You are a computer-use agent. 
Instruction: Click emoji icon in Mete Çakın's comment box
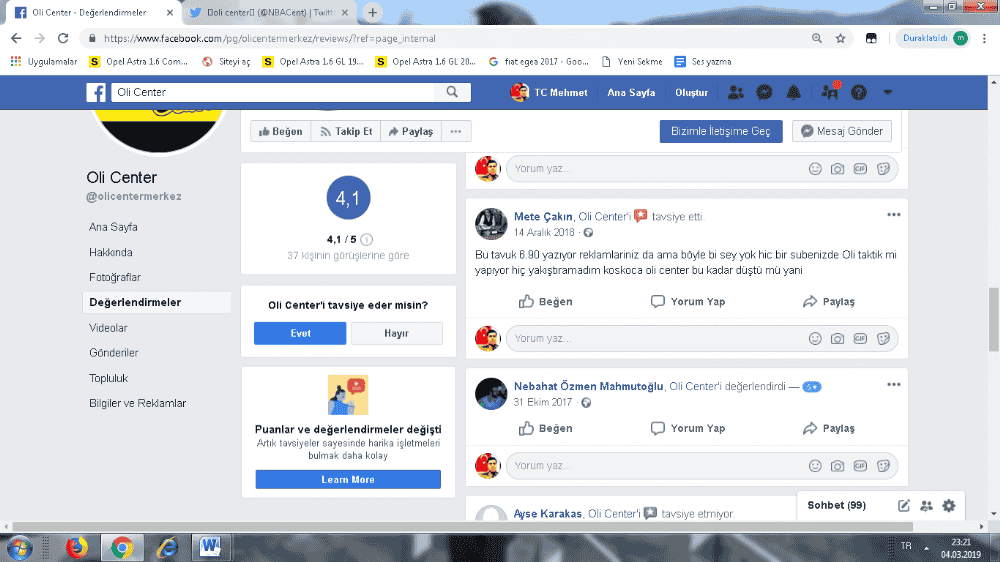[815, 339]
